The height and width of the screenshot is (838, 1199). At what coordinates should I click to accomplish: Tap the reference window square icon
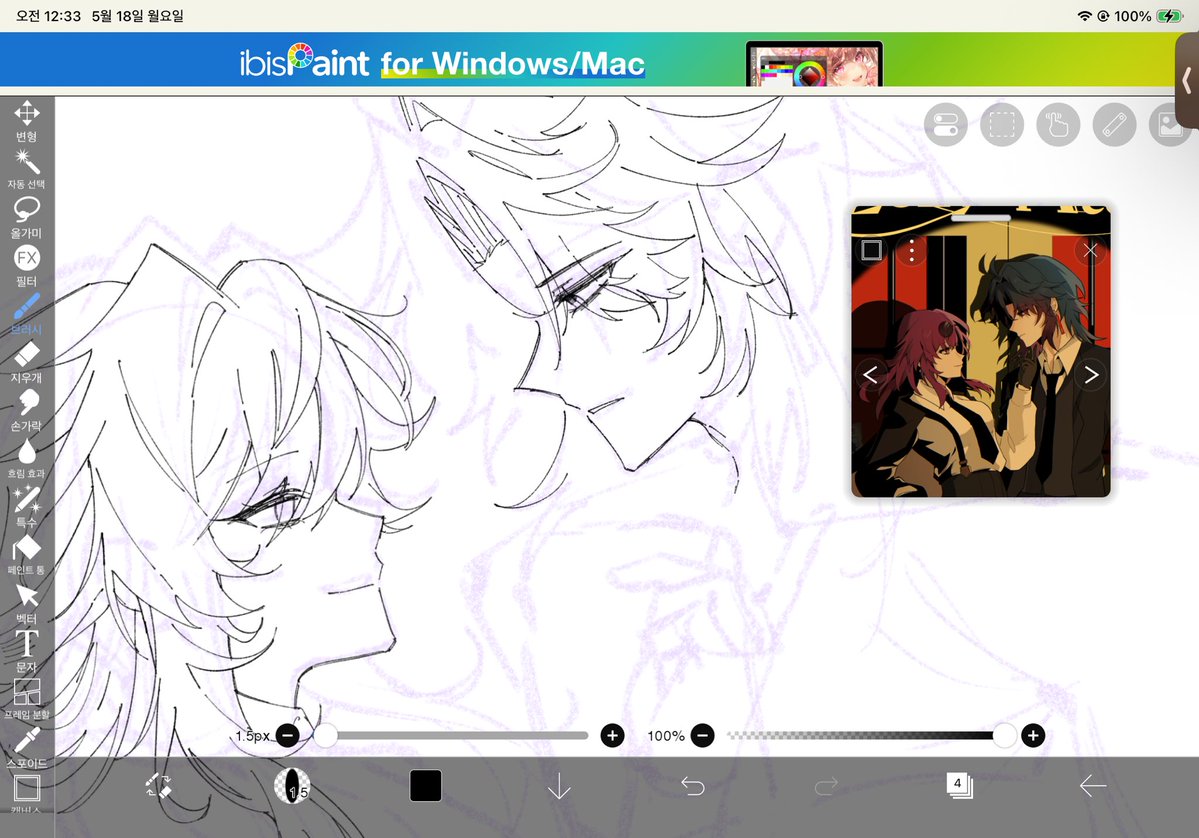[x=871, y=250]
